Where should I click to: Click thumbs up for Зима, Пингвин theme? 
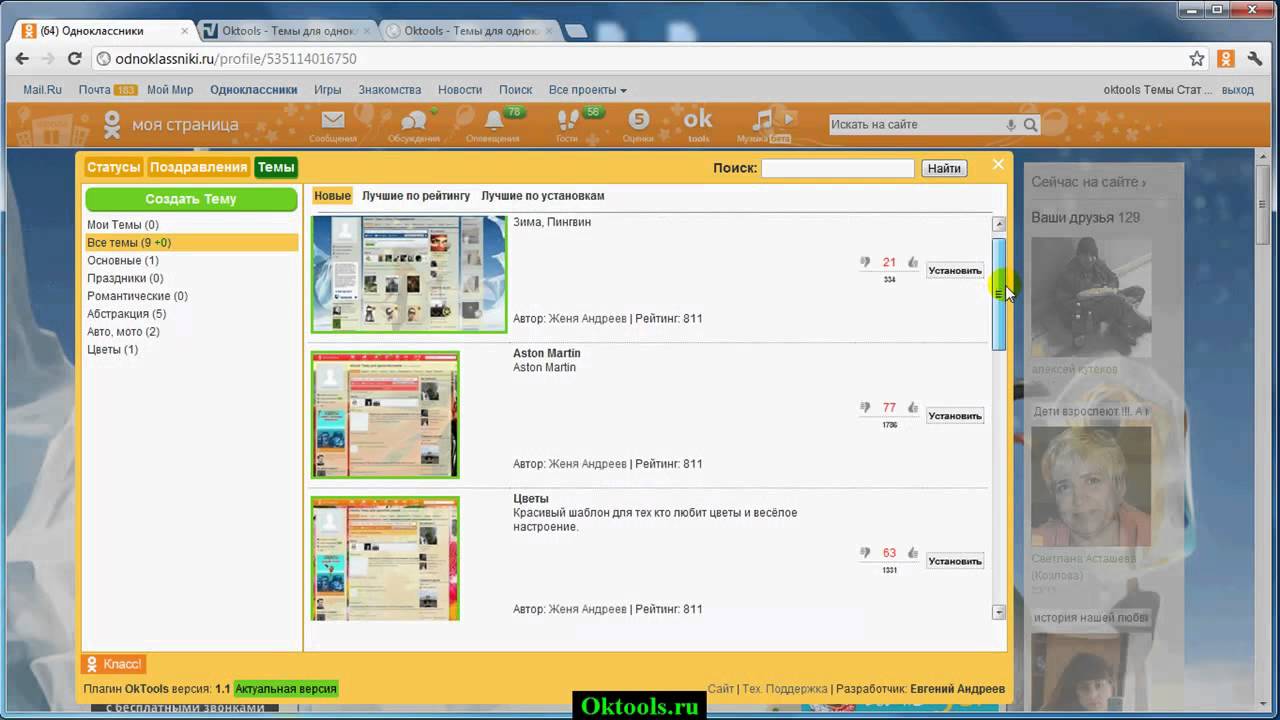tap(913, 262)
